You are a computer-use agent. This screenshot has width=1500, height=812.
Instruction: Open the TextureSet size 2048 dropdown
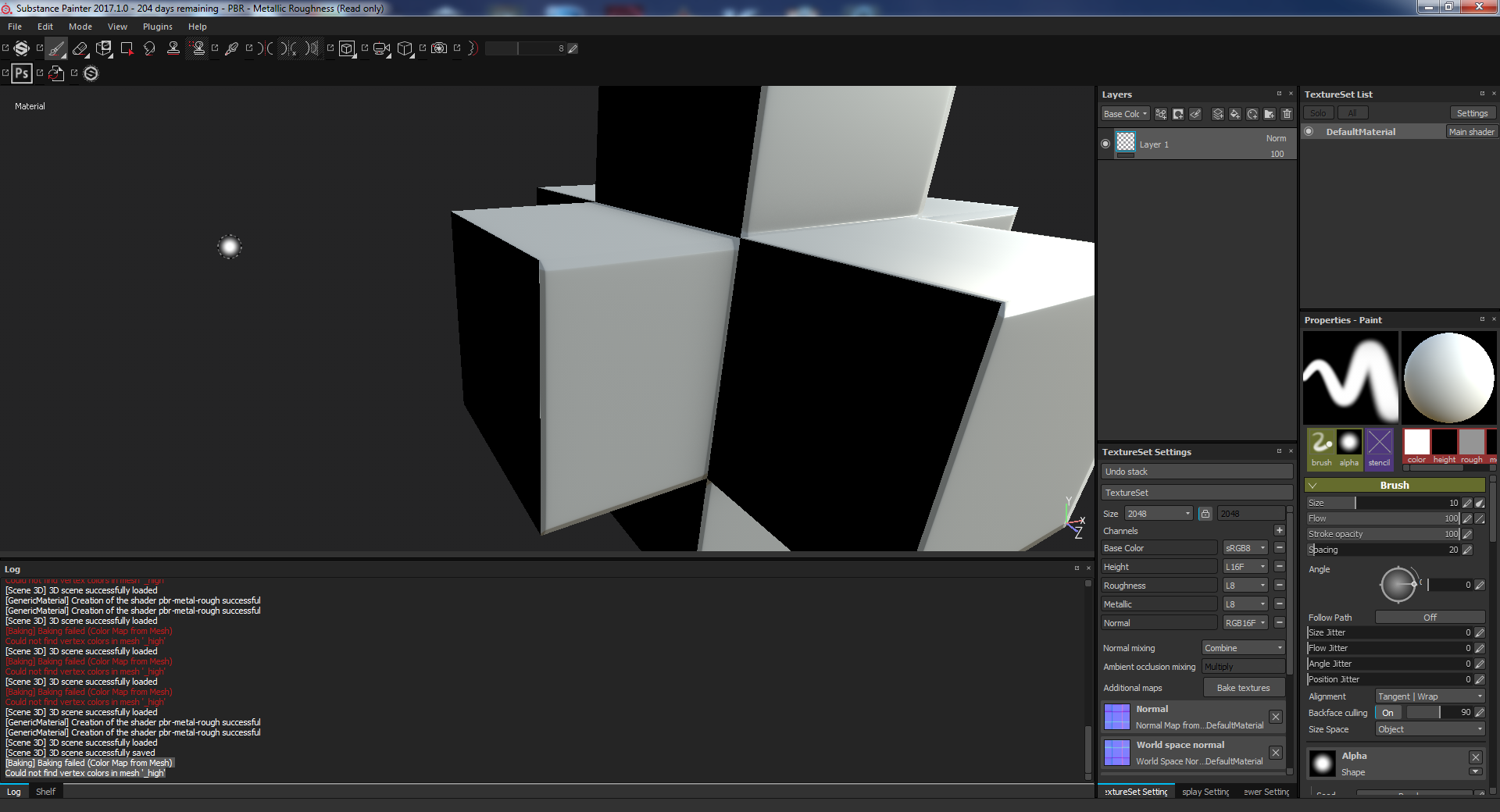tap(1159, 514)
